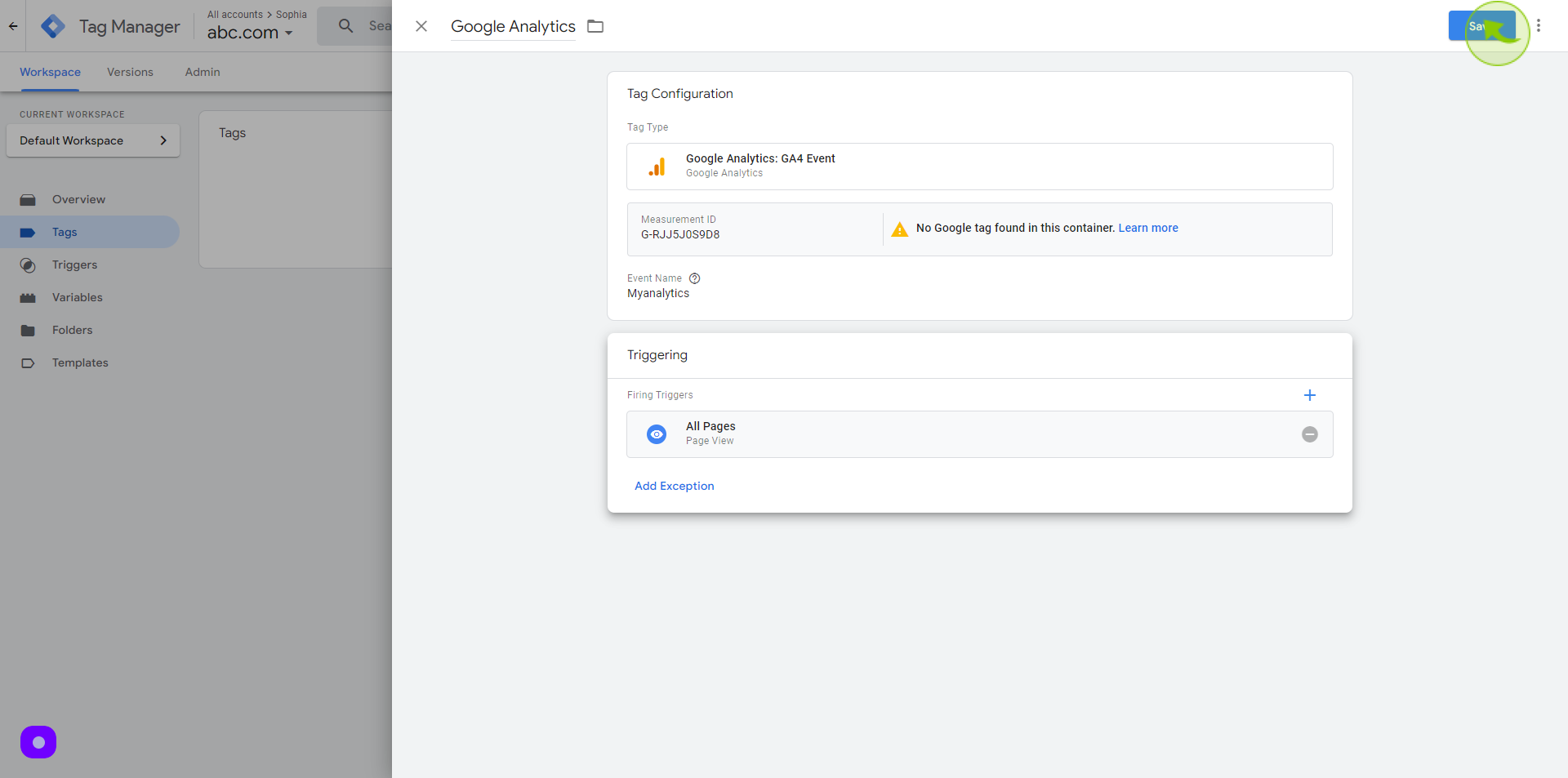Click the back arrow in Tag Manager header

click(13, 26)
